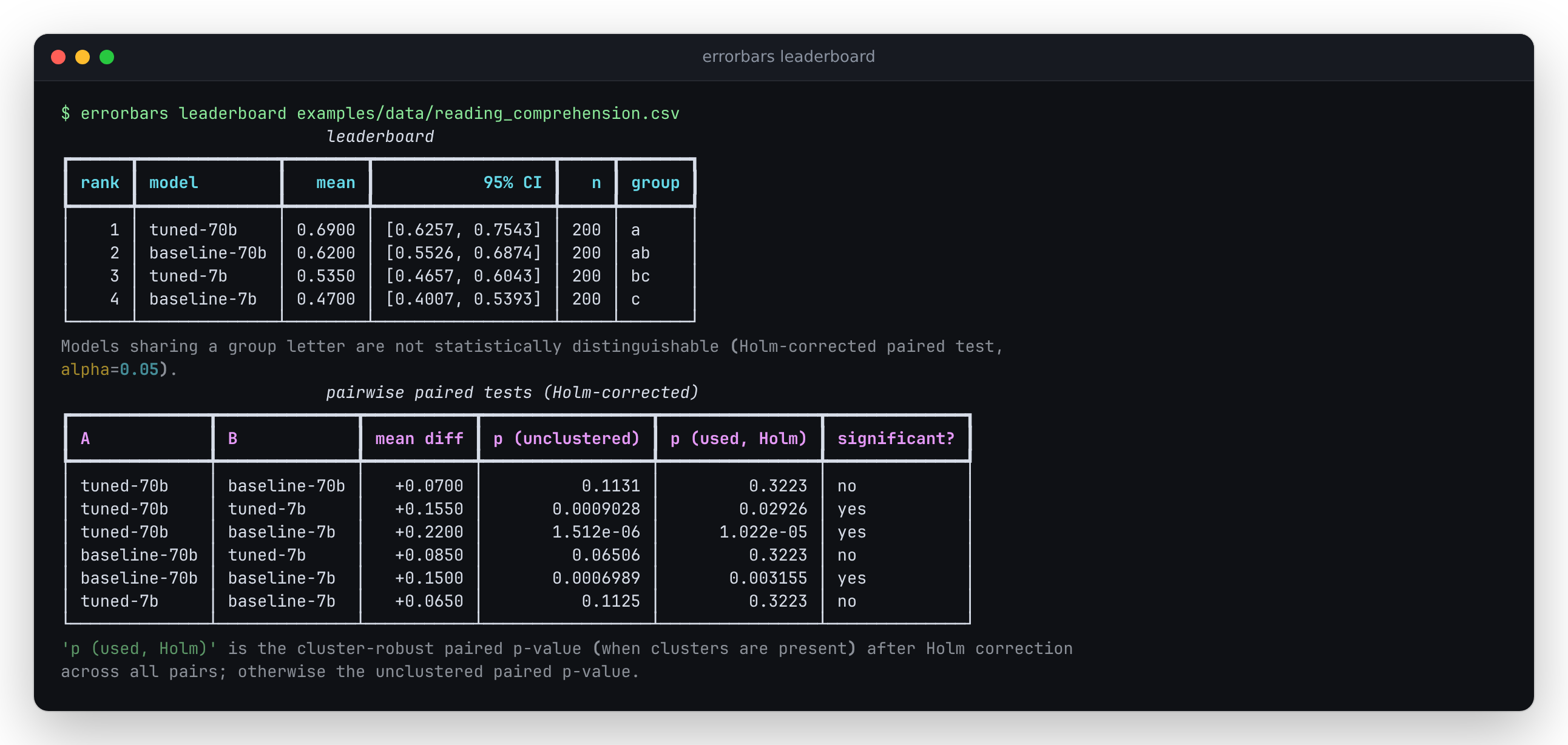
Task: Select 'tuned-7b' in the leaderboard model column
Action: [x=189, y=276]
